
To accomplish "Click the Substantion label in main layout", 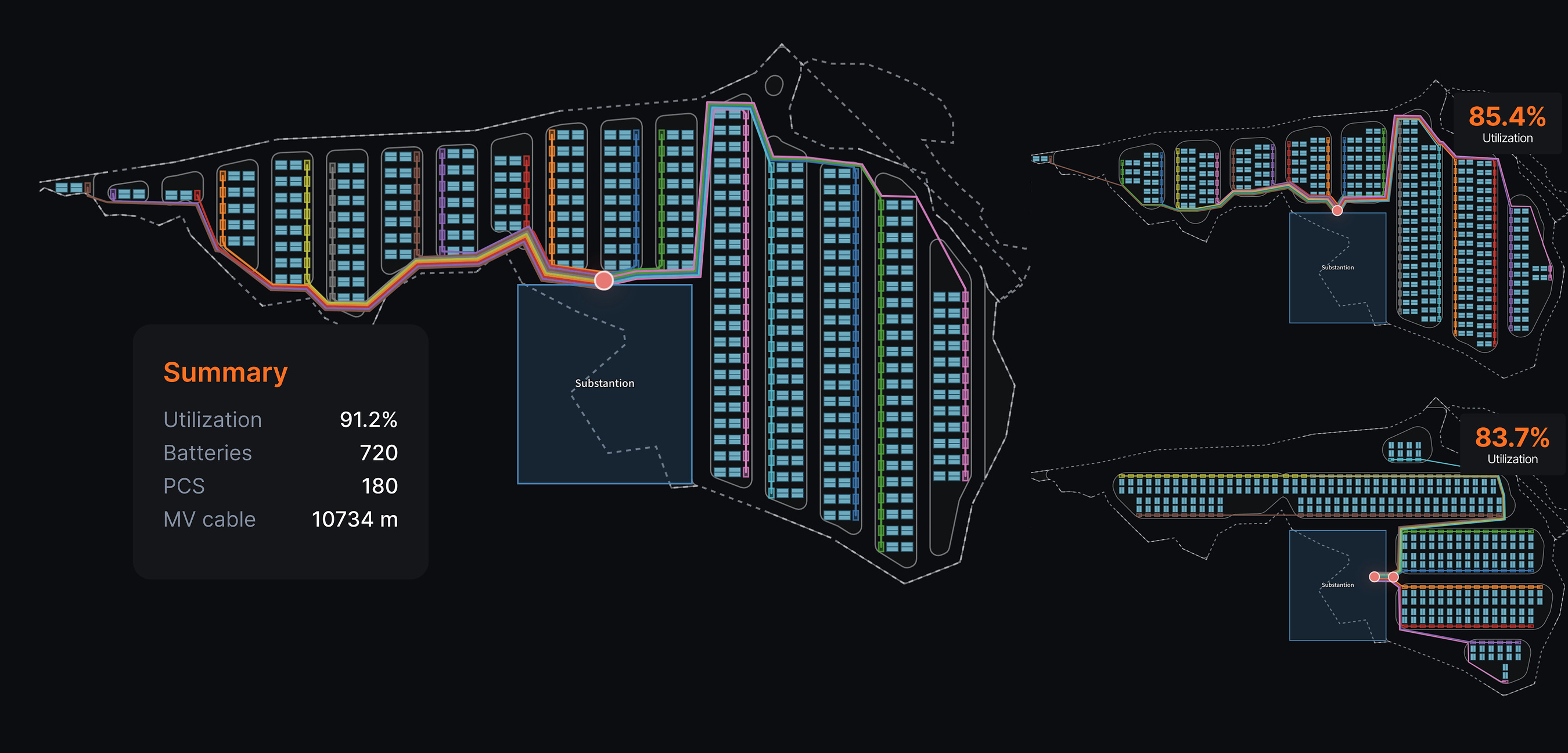I will coord(605,383).
